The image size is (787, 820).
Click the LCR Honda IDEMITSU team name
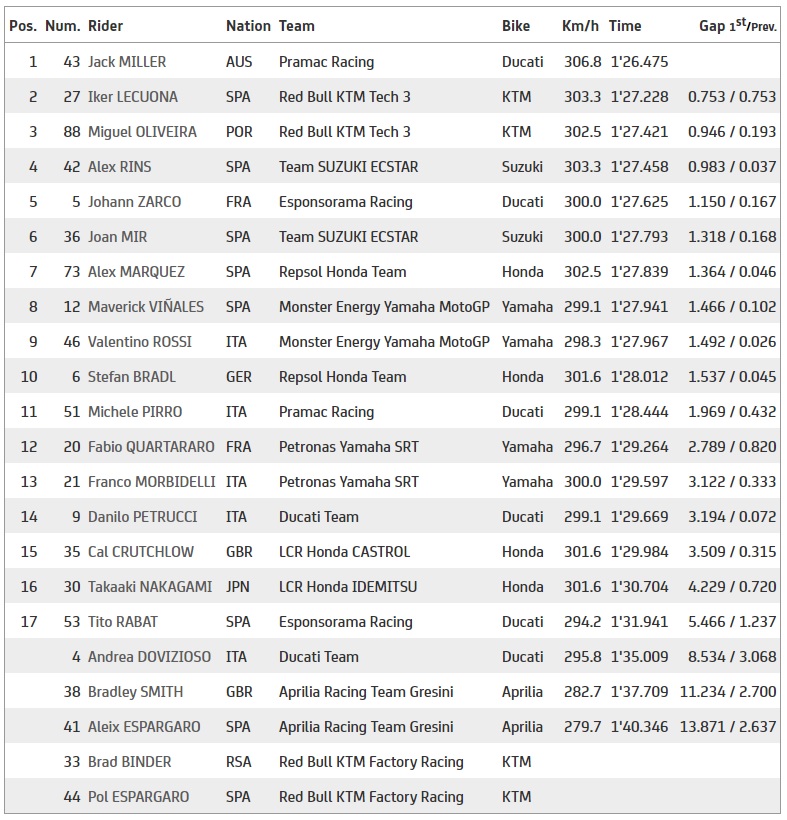coord(346,587)
